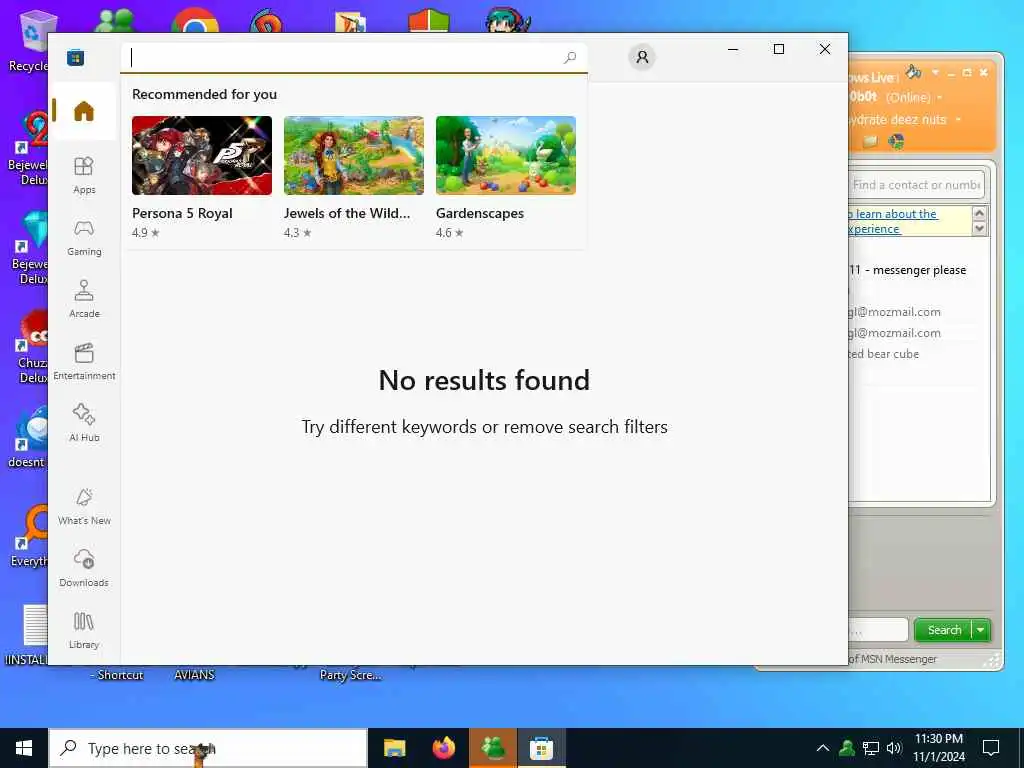The height and width of the screenshot is (768, 1024).
Task: Open the Gaming section
Action: point(84,237)
